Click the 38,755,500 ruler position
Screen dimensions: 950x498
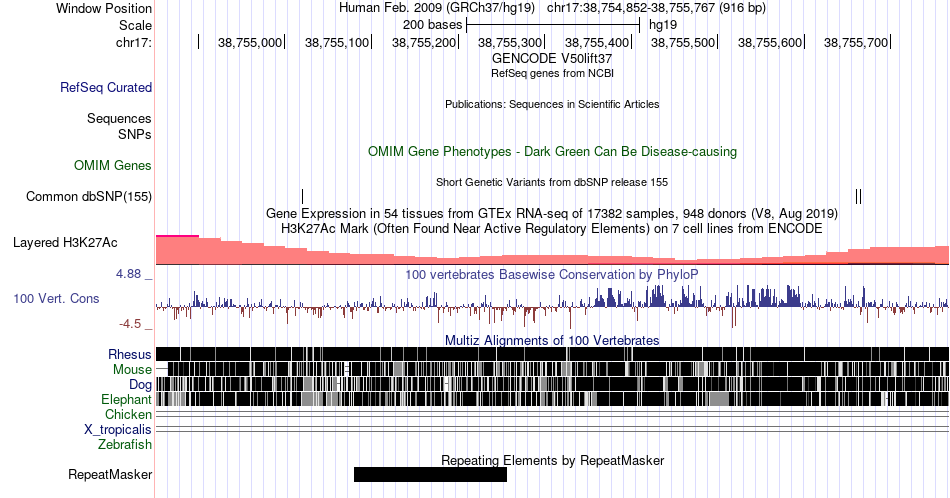(683, 42)
